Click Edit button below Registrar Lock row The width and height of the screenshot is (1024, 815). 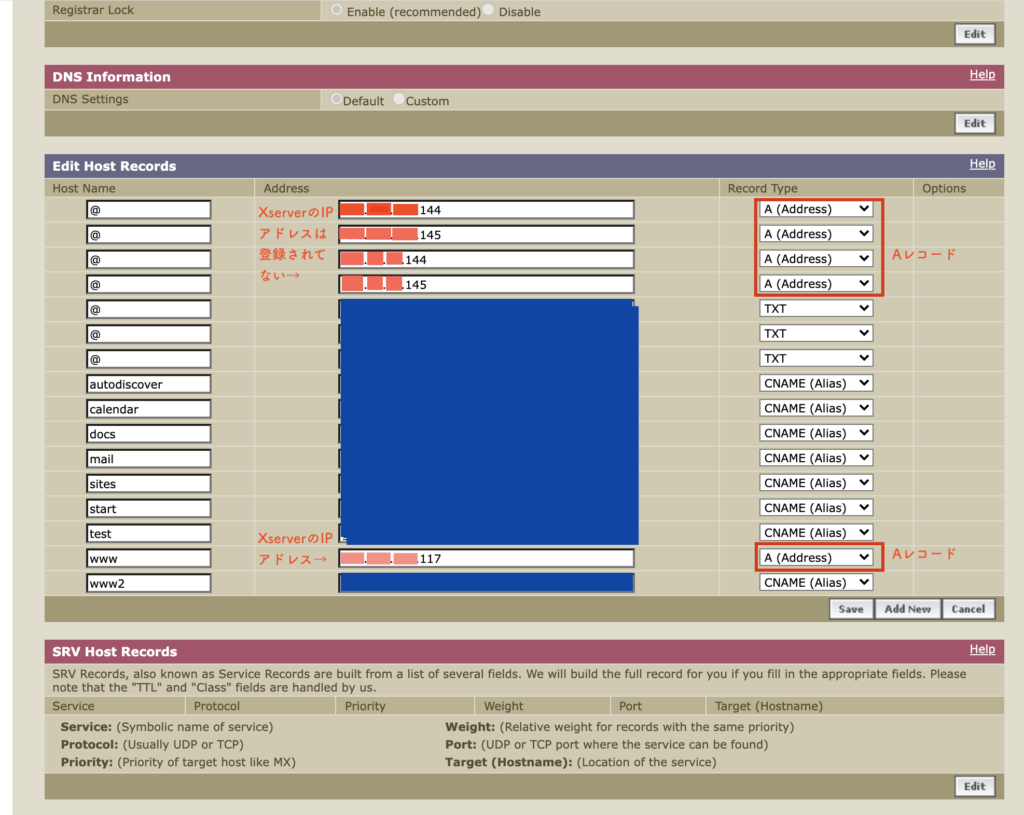[975, 34]
